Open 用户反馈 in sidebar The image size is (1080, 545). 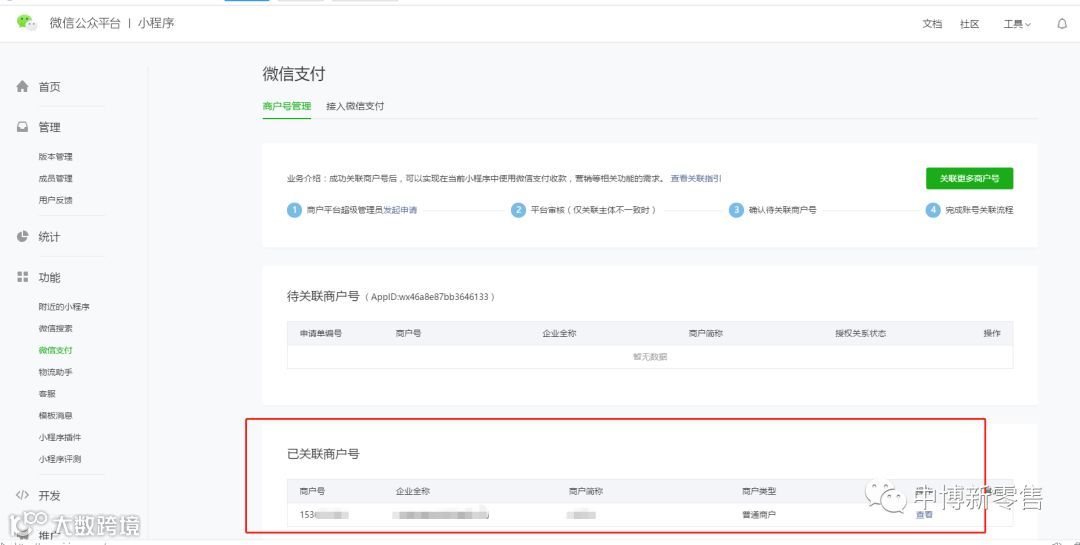point(55,200)
